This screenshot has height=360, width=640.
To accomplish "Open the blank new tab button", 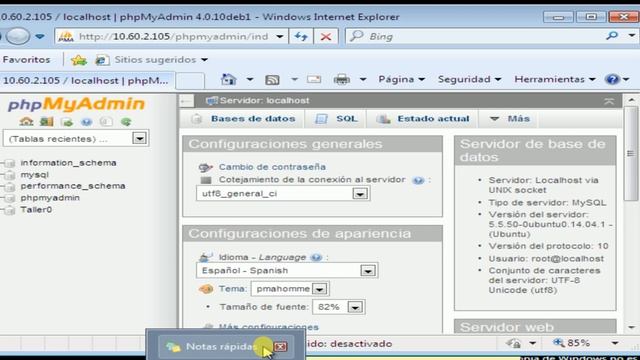I will (190, 80).
